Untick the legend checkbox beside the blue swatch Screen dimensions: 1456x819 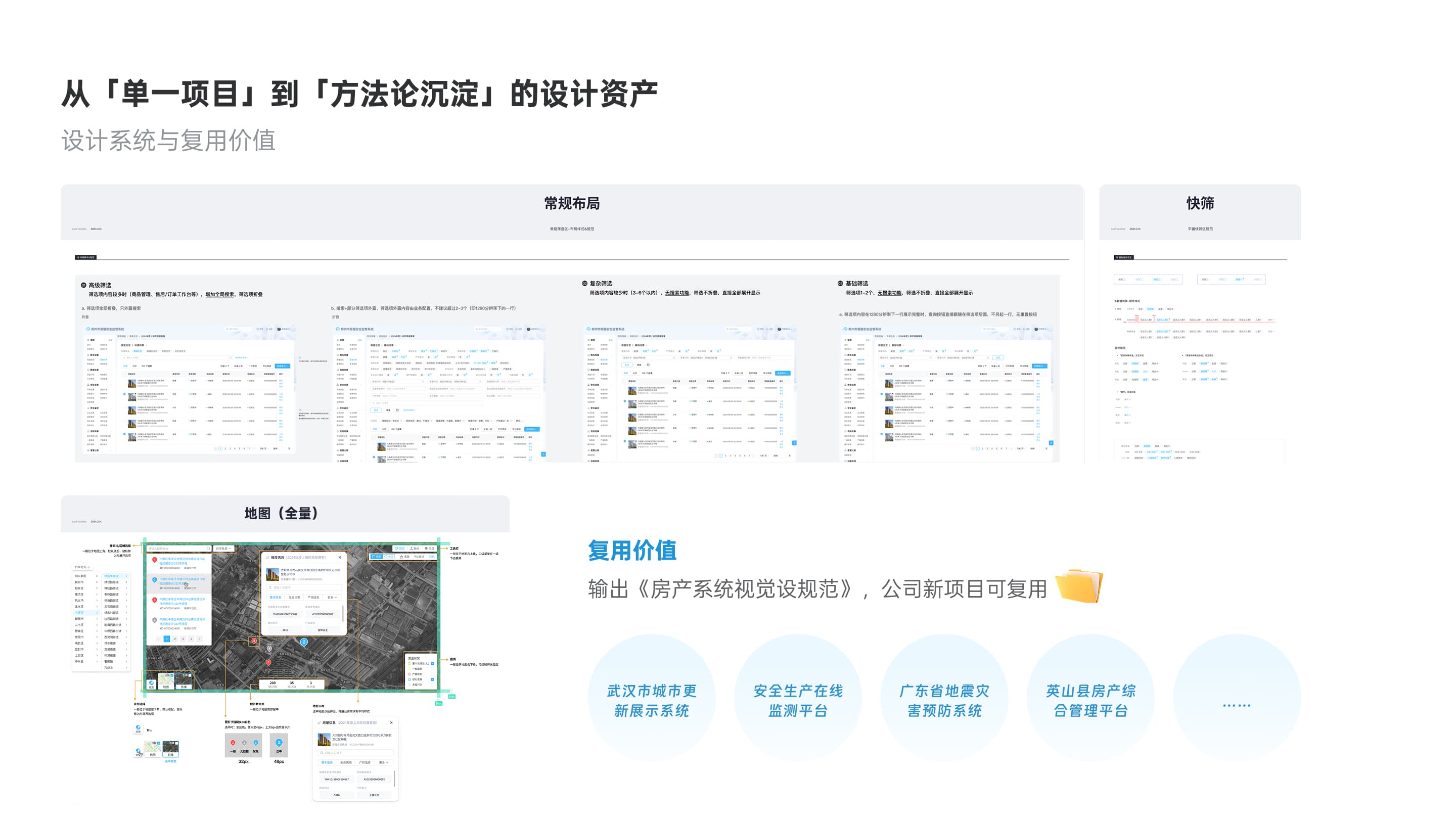click(433, 679)
